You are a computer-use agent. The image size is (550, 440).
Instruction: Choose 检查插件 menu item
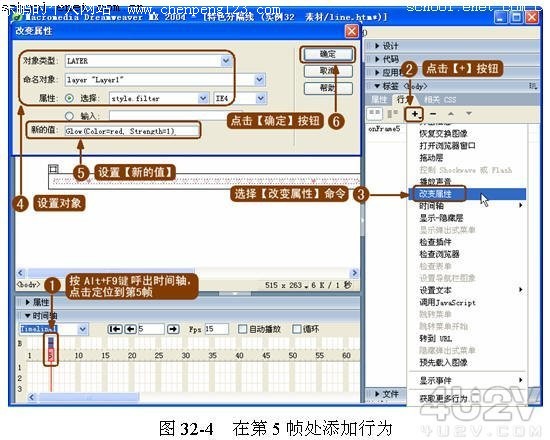click(435, 242)
